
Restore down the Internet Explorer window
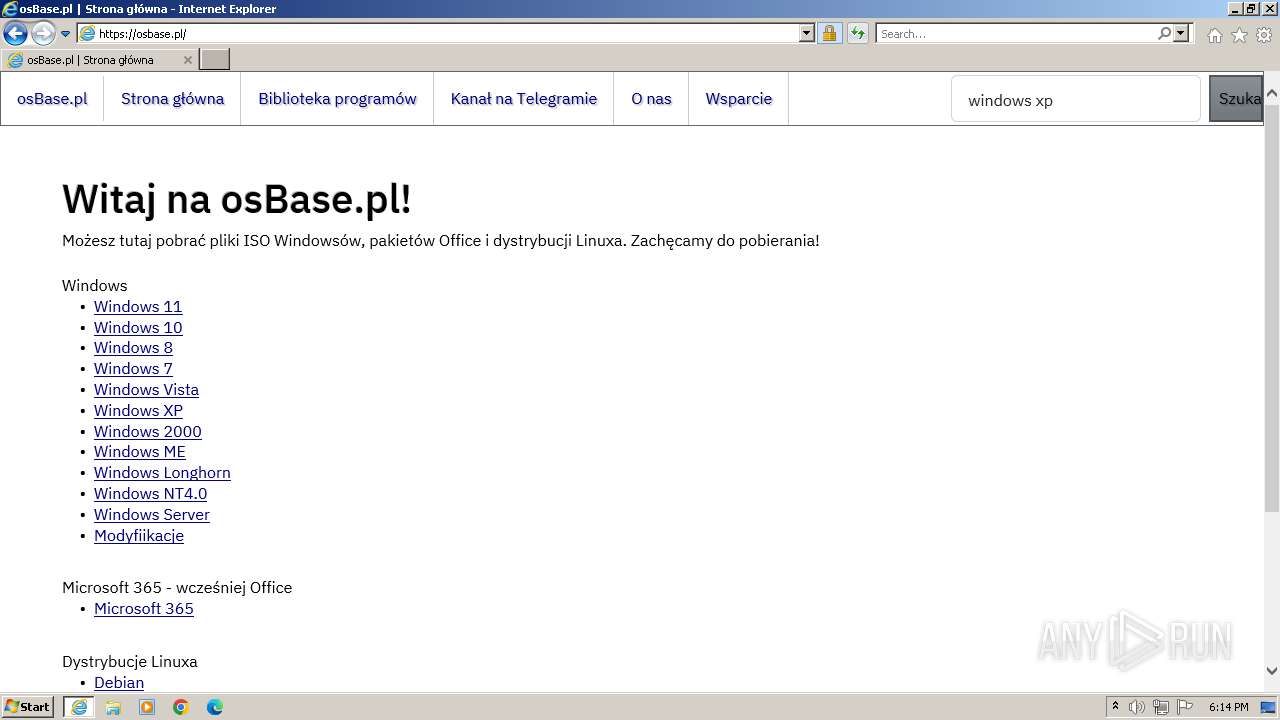pos(1251,9)
